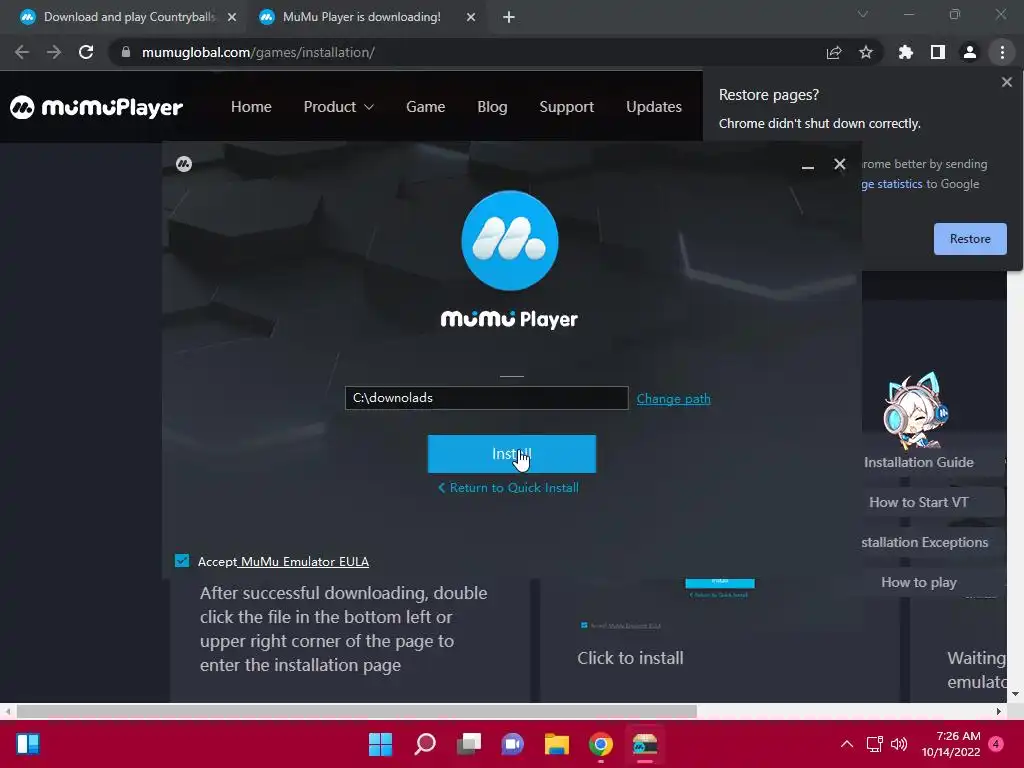This screenshot has width=1024, height=768.
Task: Click the MuMu installer title bar icon
Action: tap(184, 164)
